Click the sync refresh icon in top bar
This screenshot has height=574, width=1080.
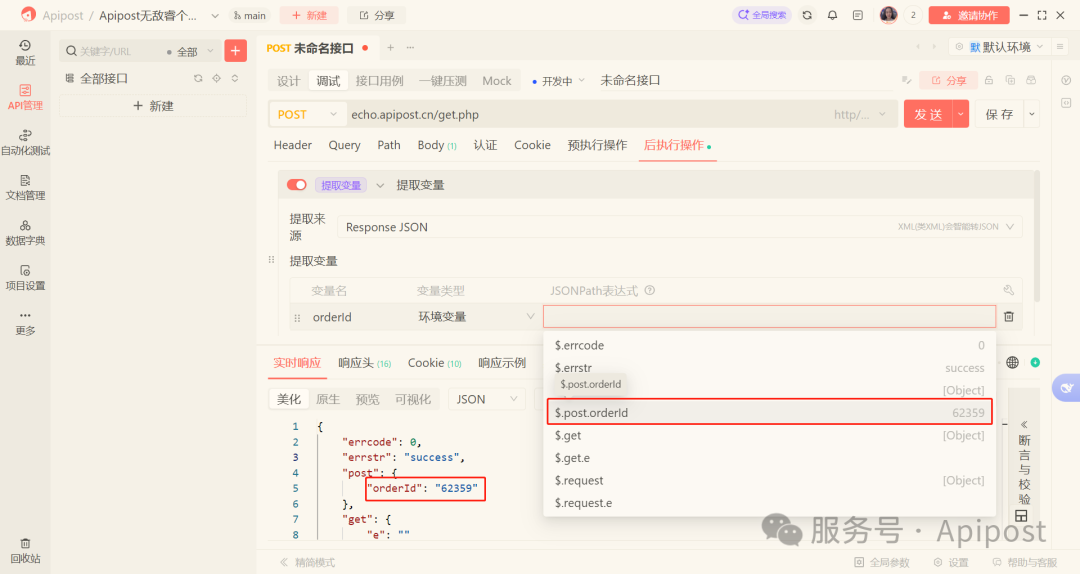807,15
